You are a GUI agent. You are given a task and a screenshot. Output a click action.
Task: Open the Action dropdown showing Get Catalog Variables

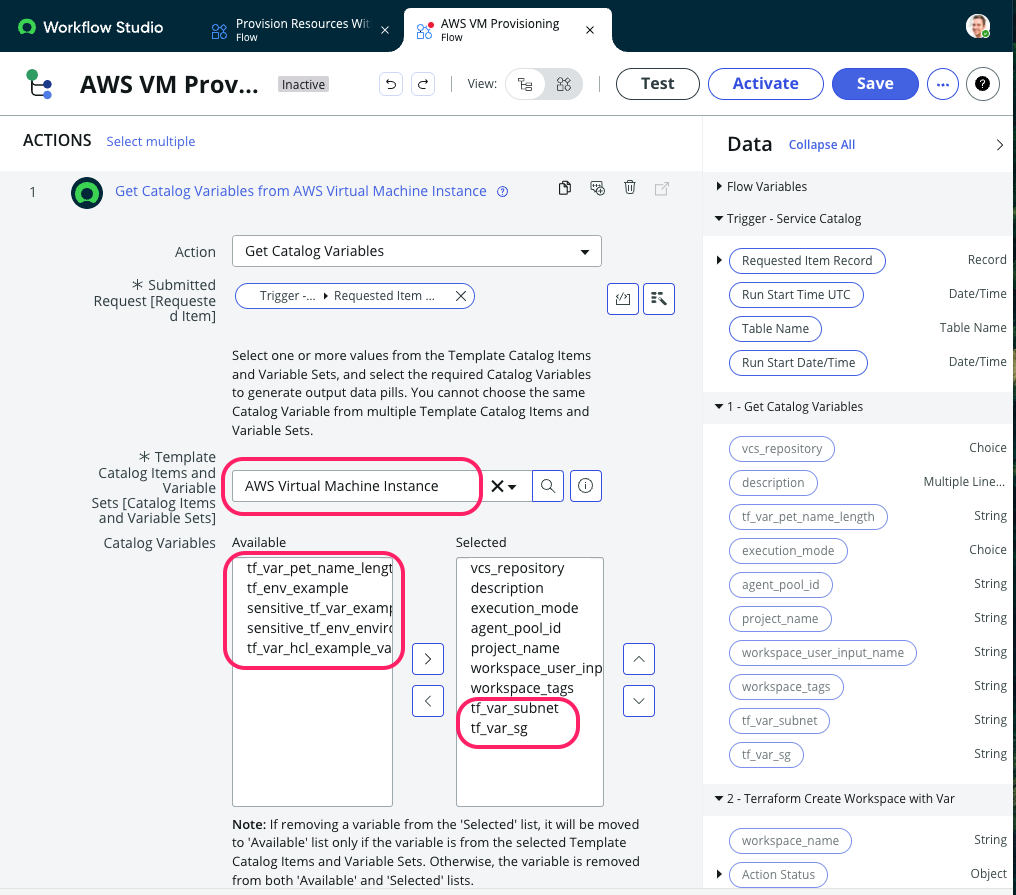416,251
